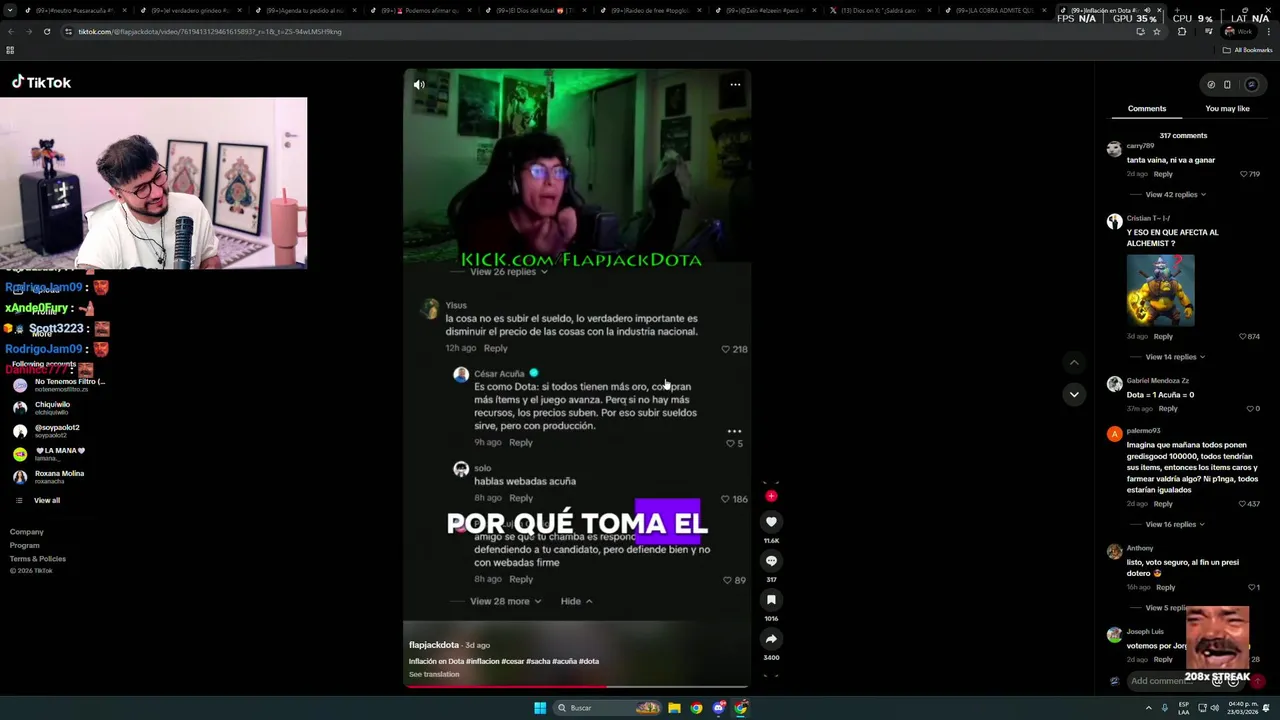The width and height of the screenshot is (1280, 720).
Task: Switch to the Comments tab
Action: [1147, 108]
